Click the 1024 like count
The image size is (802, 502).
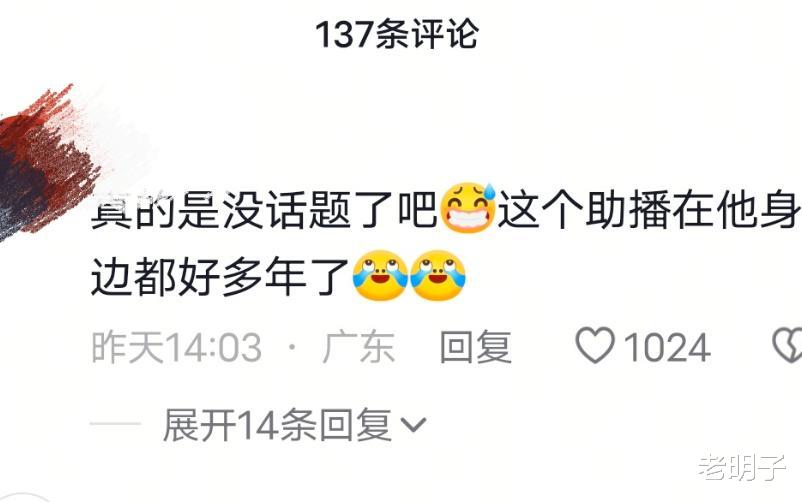point(667,347)
